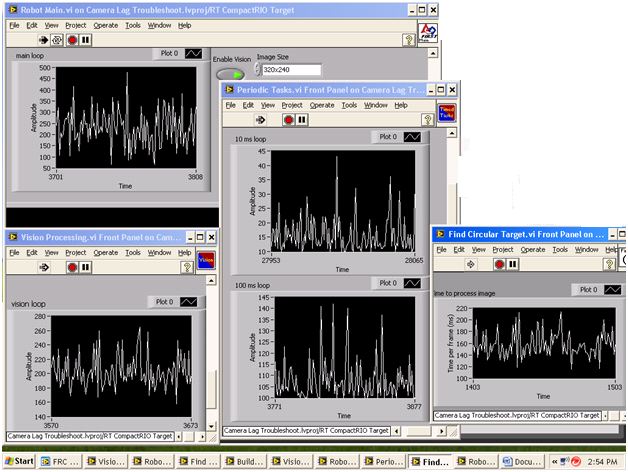Click taskbar clock showing 2:54 PM
This screenshot has width=628, height=472.
pyautogui.click(x=602, y=462)
